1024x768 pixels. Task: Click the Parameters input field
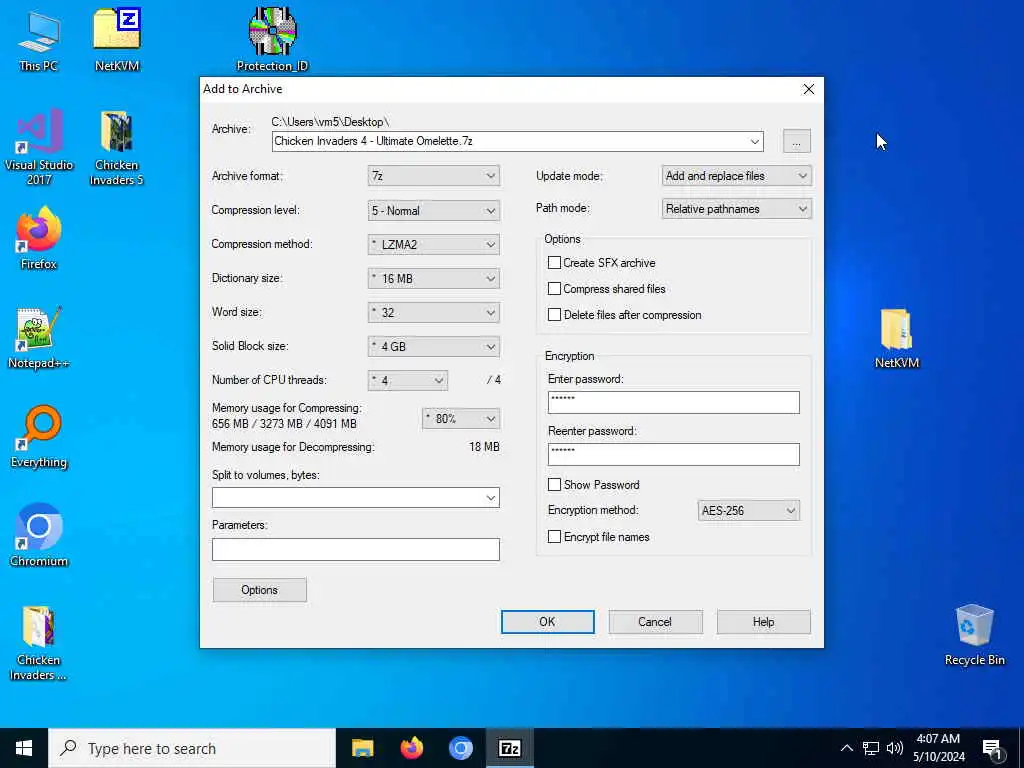356,549
